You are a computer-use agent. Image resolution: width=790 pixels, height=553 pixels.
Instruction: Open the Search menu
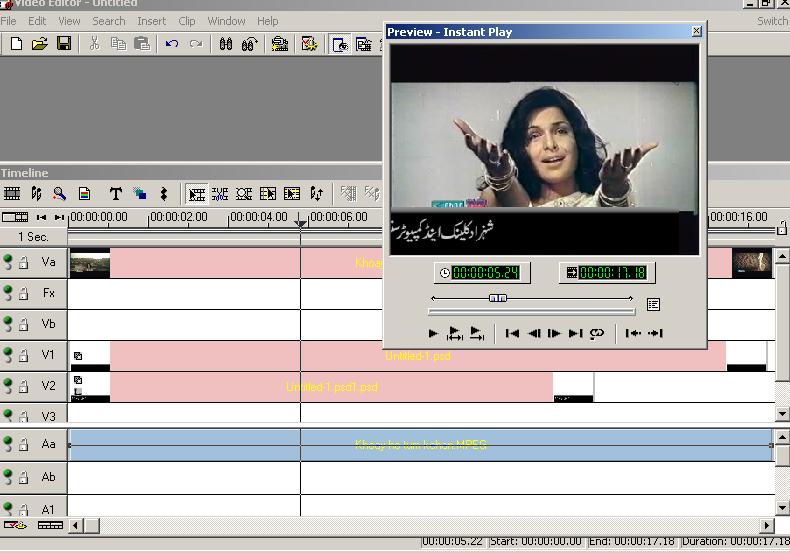click(109, 21)
